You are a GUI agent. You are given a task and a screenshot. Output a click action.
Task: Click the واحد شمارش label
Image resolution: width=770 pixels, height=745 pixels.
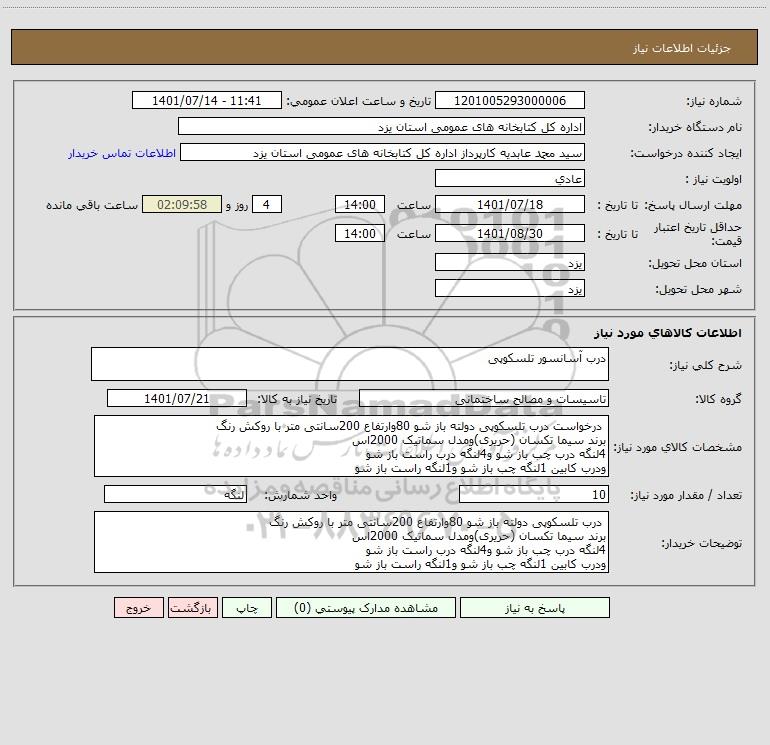(301, 496)
